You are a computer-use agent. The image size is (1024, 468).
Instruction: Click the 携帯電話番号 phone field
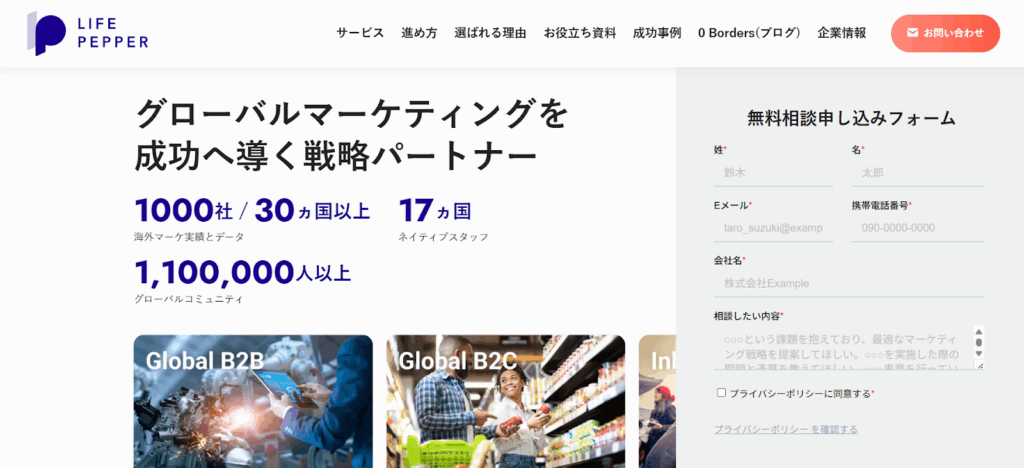pos(917,228)
